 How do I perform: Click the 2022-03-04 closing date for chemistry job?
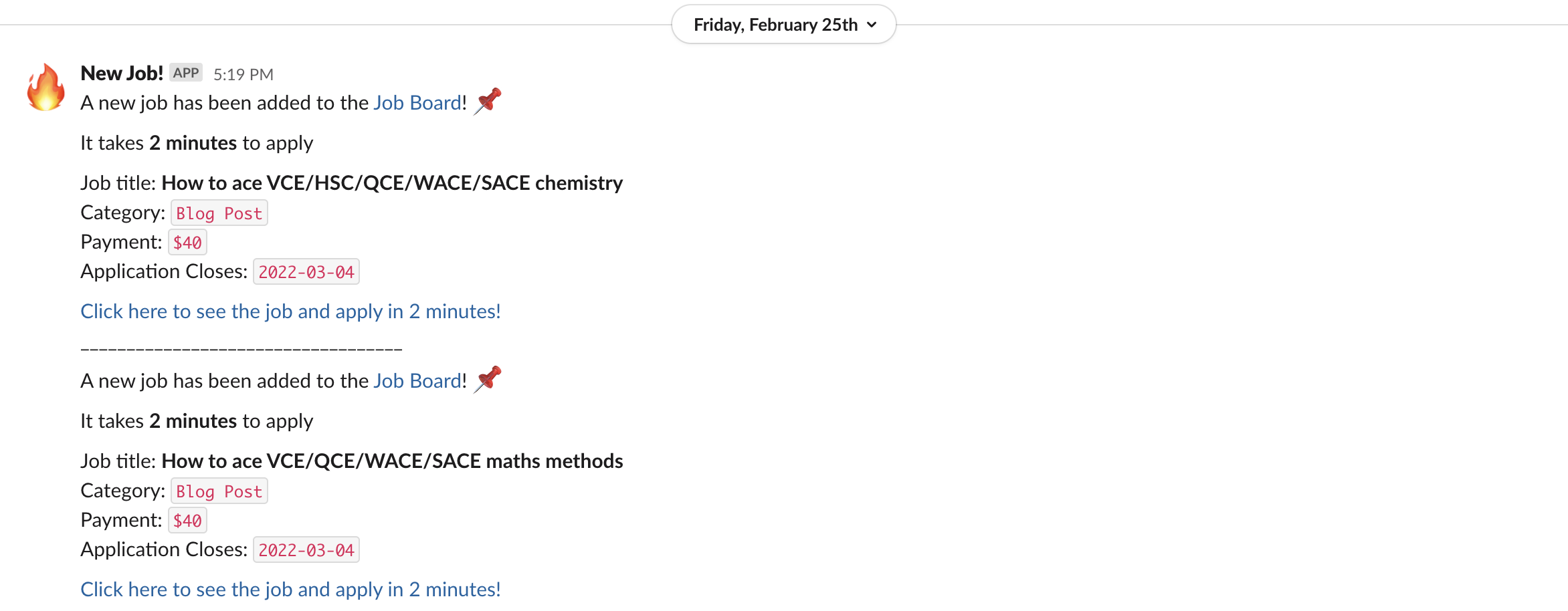(x=306, y=272)
